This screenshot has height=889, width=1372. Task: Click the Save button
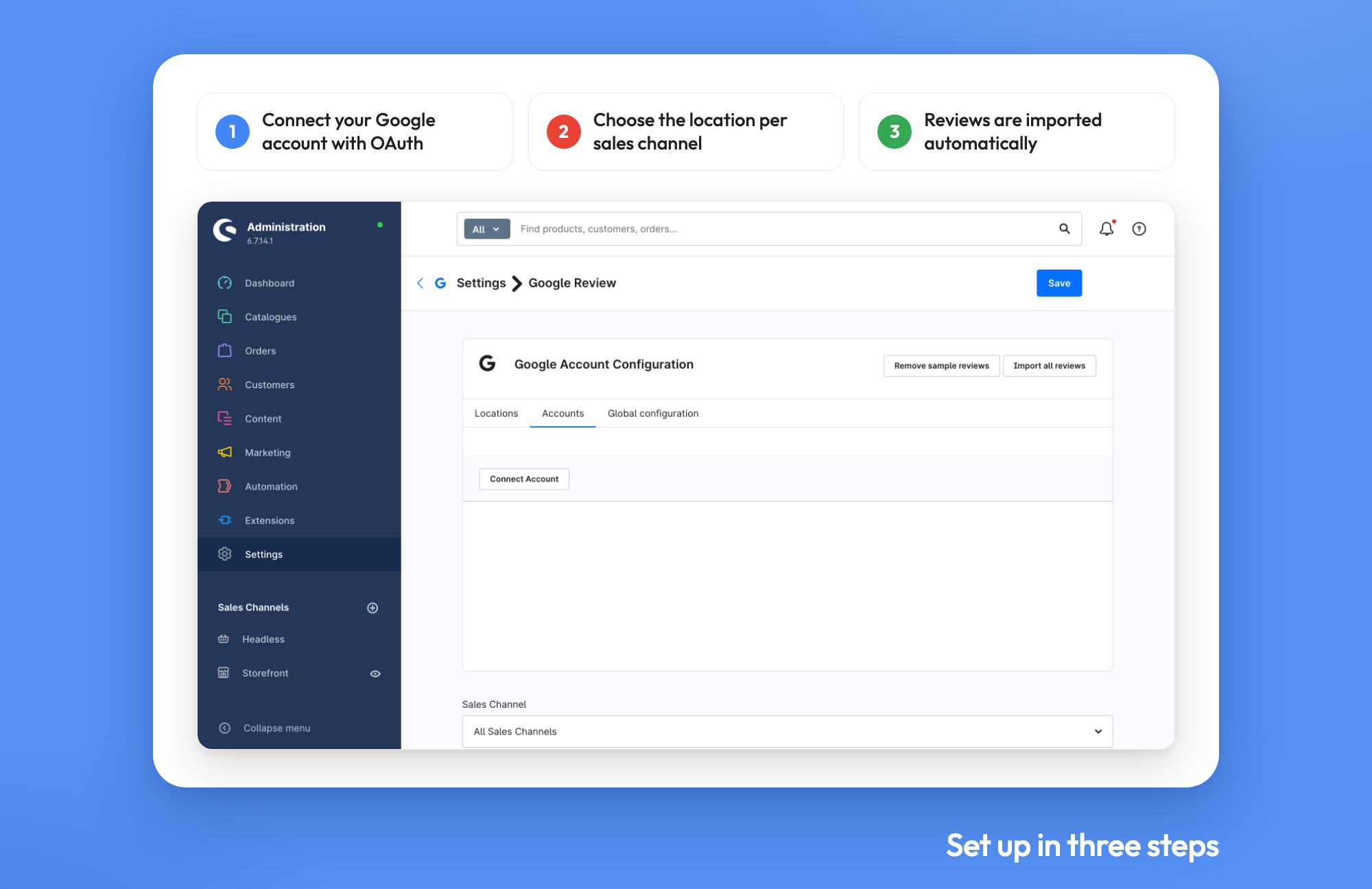pyautogui.click(x=1059, y=283)
